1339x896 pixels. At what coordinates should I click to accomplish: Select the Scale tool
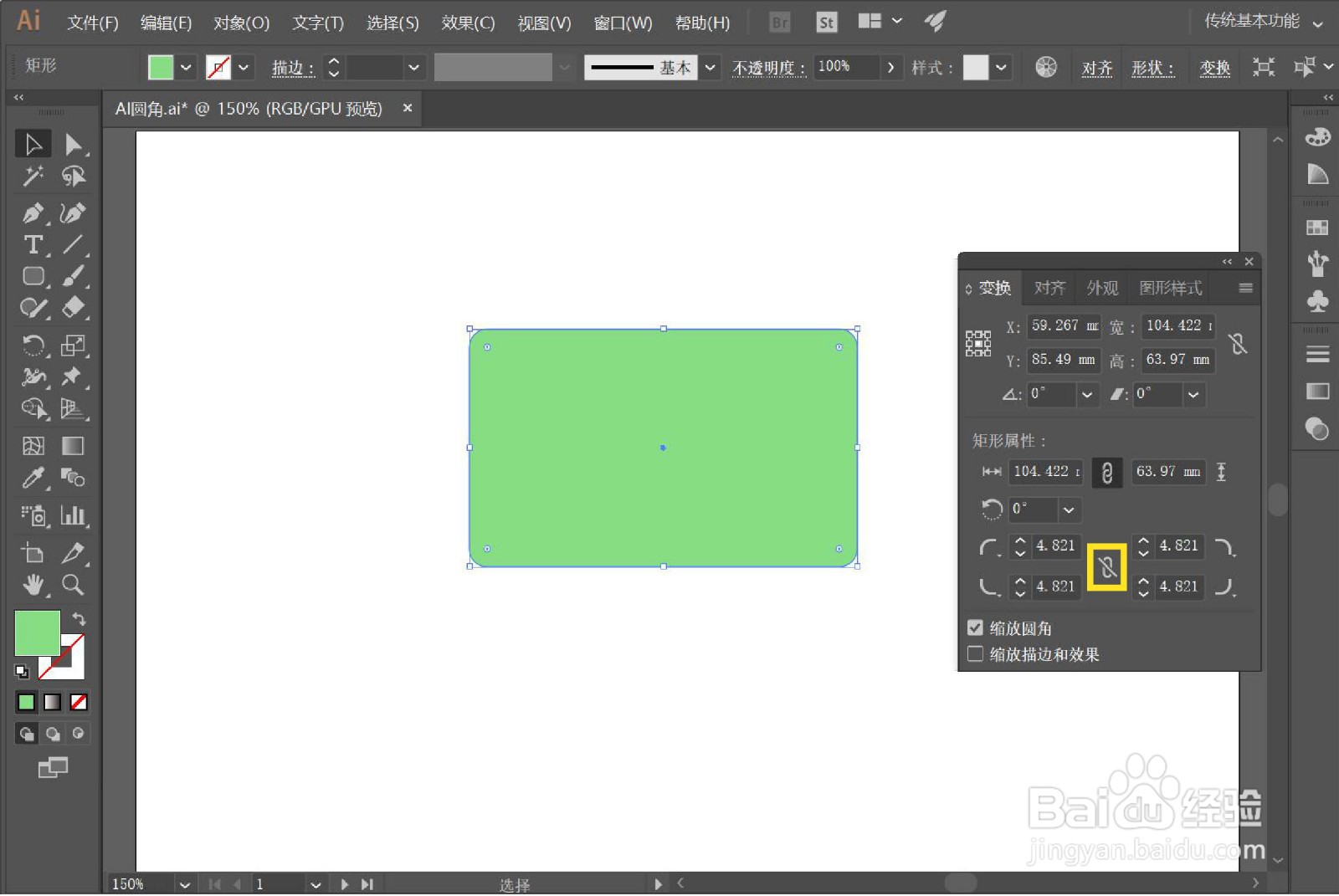click(74, 345)
